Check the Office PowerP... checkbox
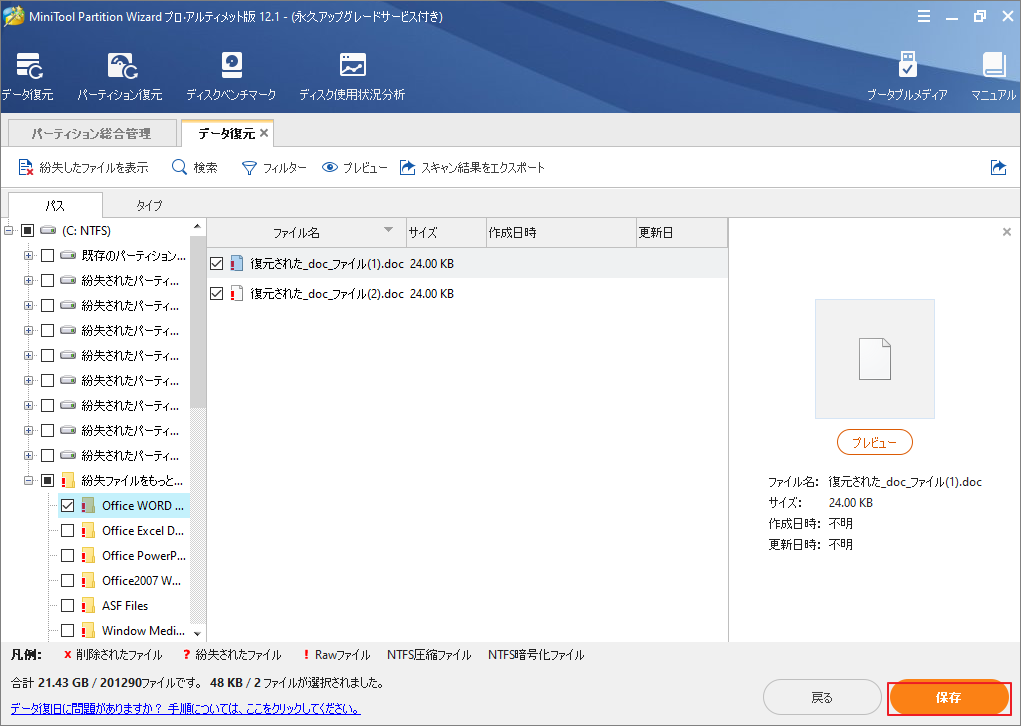 [68, 555]
